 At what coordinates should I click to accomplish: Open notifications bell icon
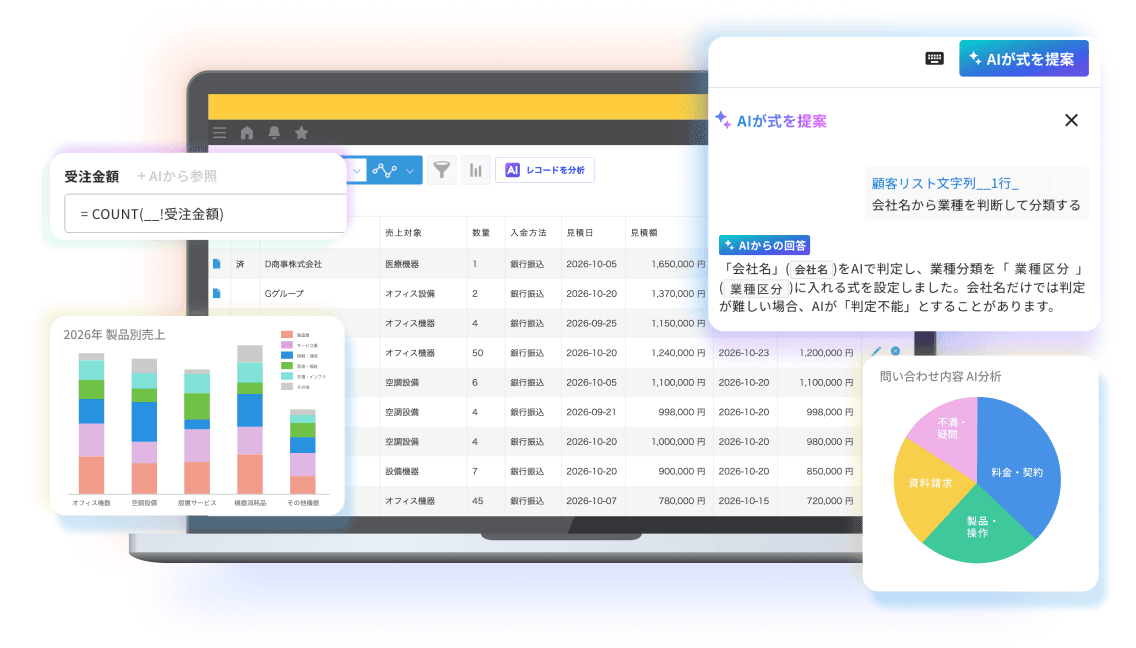pyautogui.click(x=274, y=133)
